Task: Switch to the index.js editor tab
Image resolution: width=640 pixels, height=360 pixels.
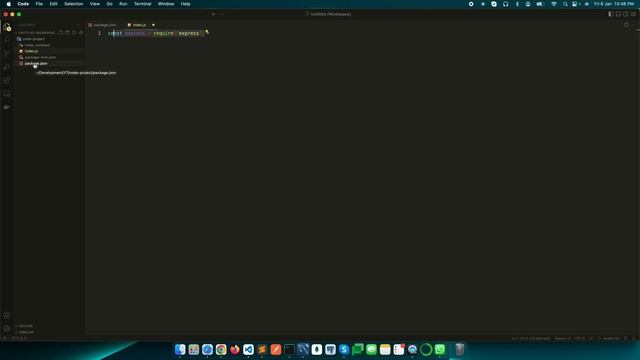Action: (139, 25)
